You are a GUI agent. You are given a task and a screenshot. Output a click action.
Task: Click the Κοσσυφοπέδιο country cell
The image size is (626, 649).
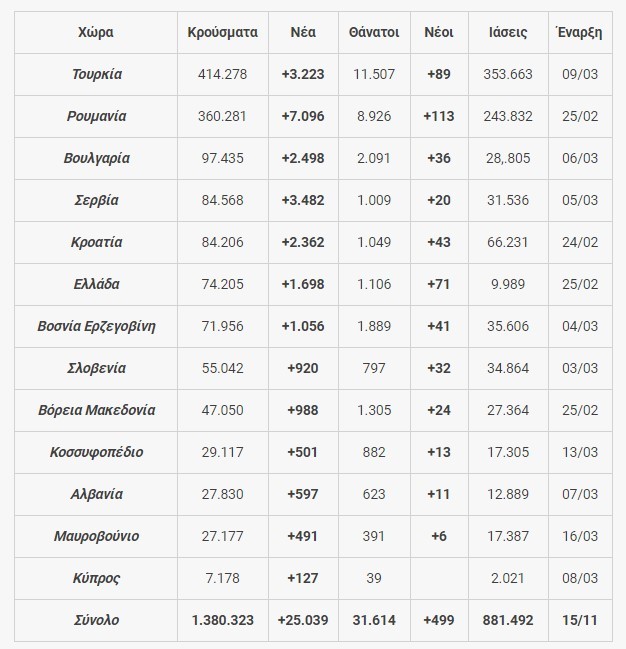pyautogui.click(x=96, y=452)
